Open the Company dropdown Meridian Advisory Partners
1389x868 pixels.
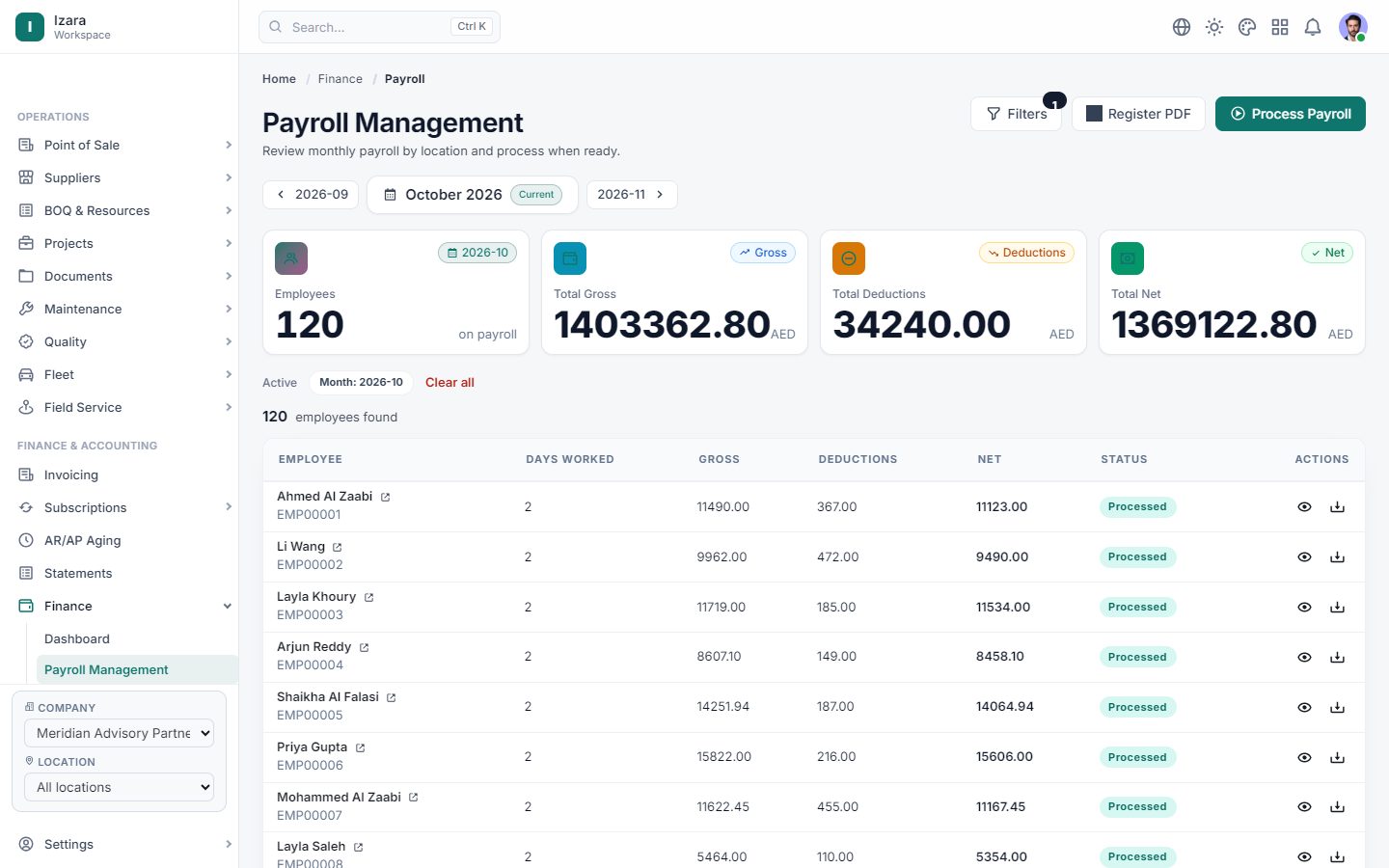(x=119, y=733)
